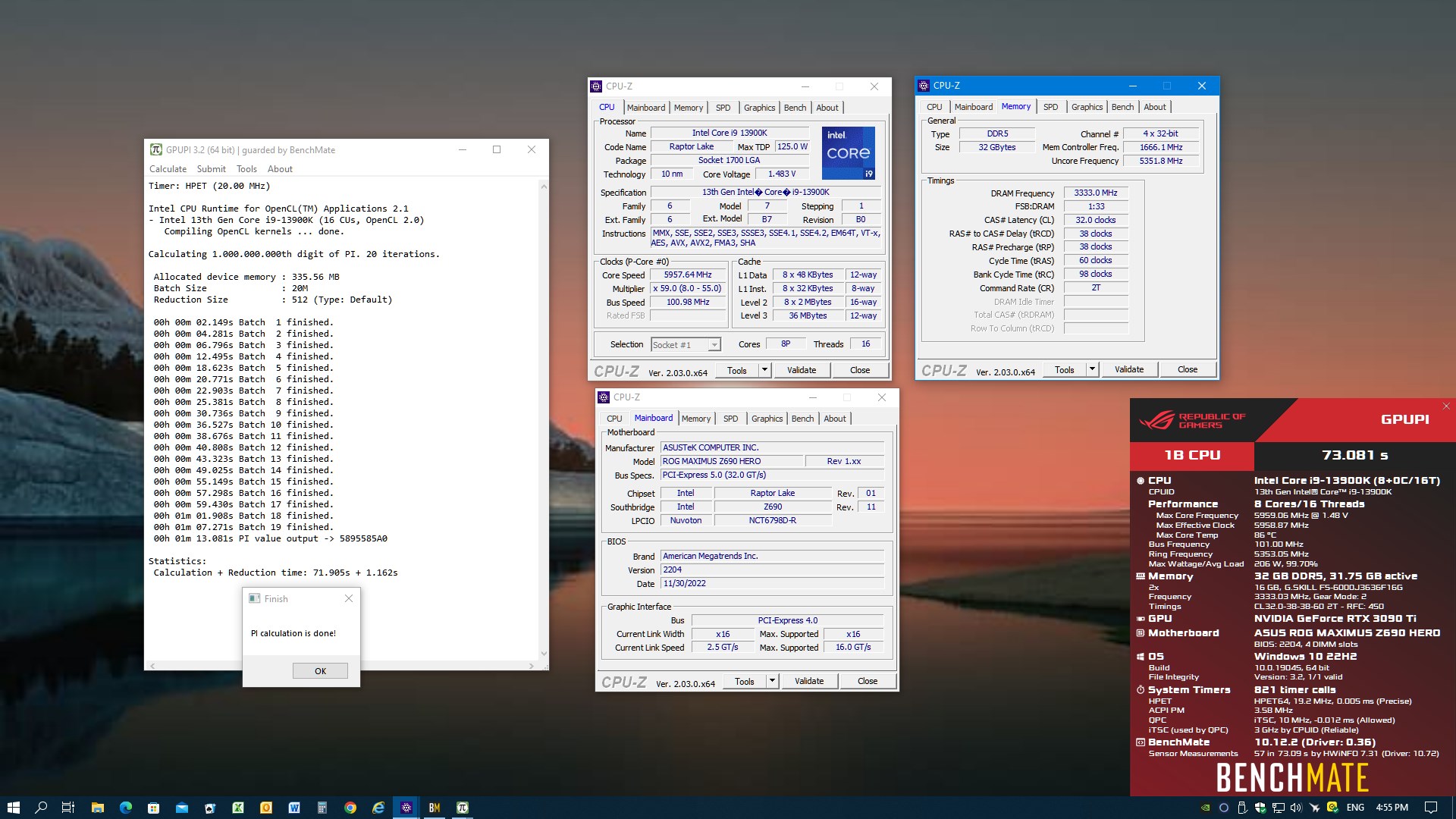This screenshot has height=819, width=1456.
Task: Open Windows Security shield tray icon
Action: click(1260, 808)
